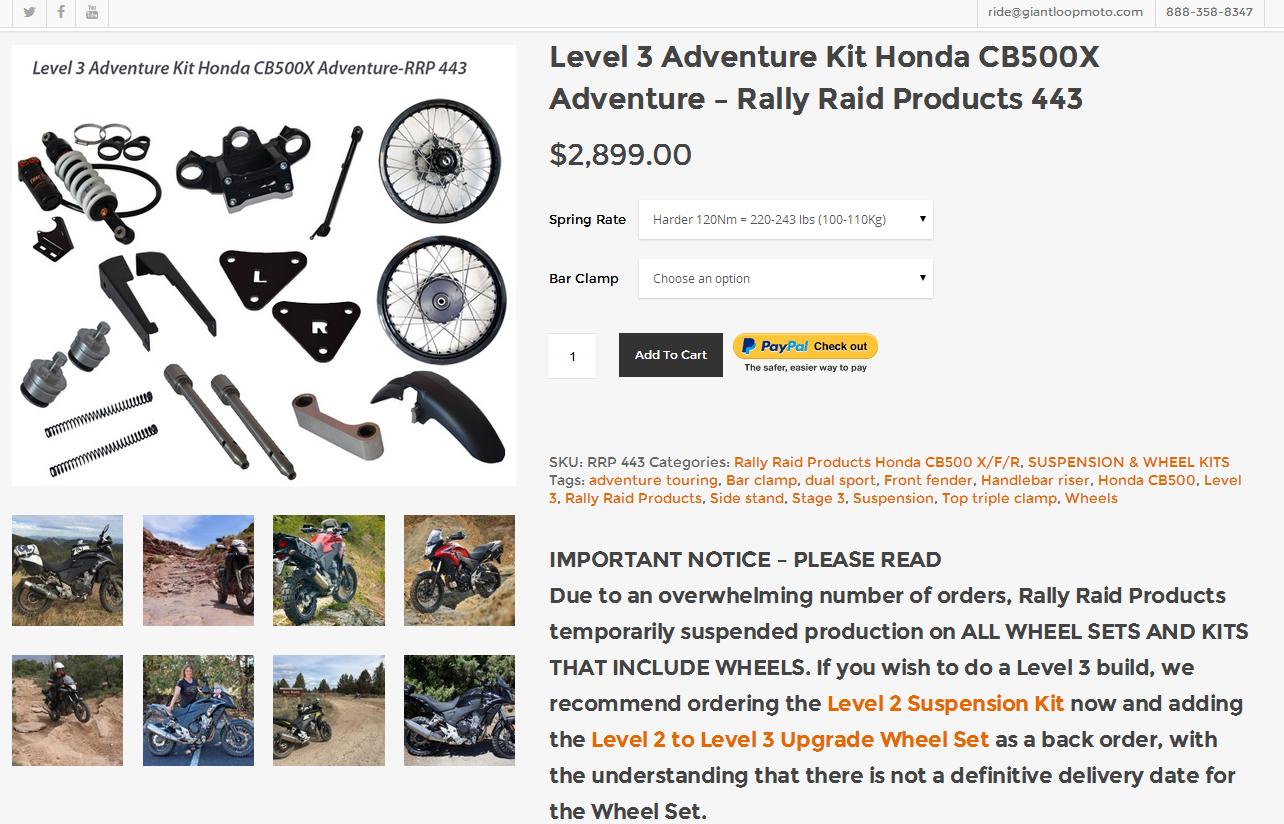View the main Level 3 kit product image
Viewport: 1284px width, 824px height.
pos(264,265)
